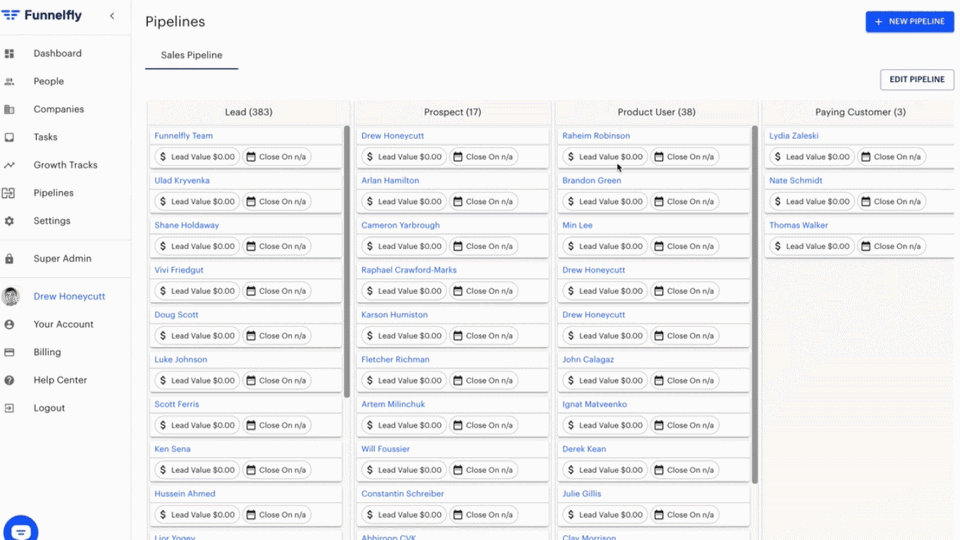Click the Pipelines board icon
Image resolution: width=960 pixels, height=540 pixels.
[x=9, y=193]
